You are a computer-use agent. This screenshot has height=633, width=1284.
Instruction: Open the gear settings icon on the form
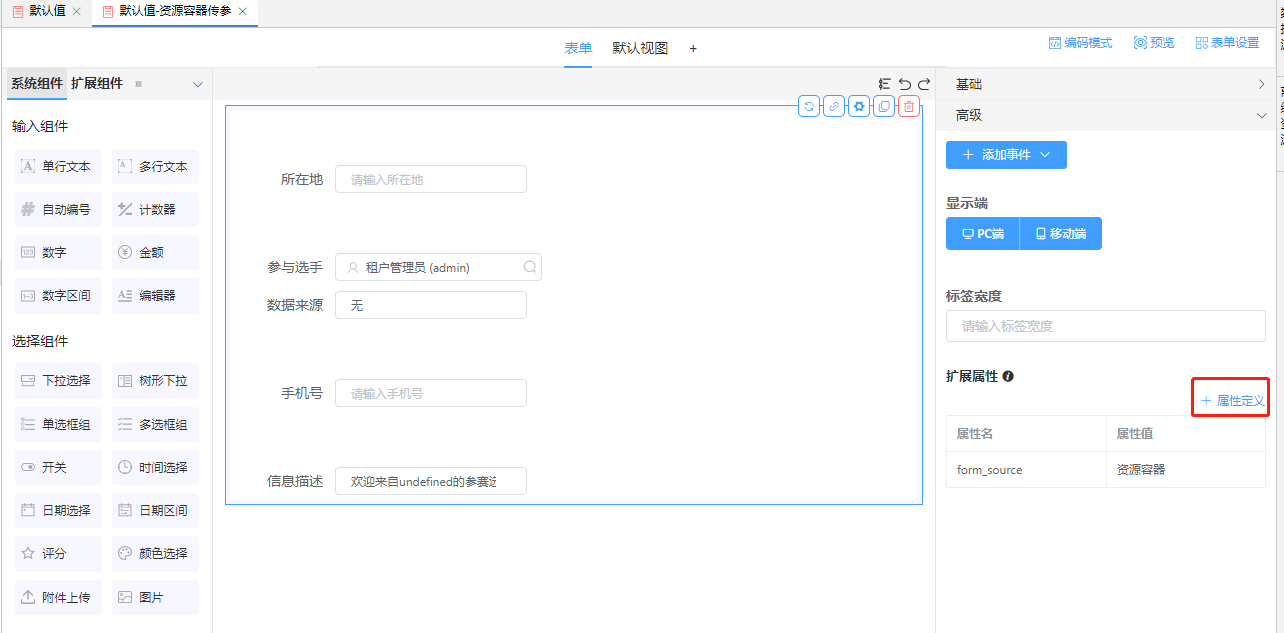858,106
